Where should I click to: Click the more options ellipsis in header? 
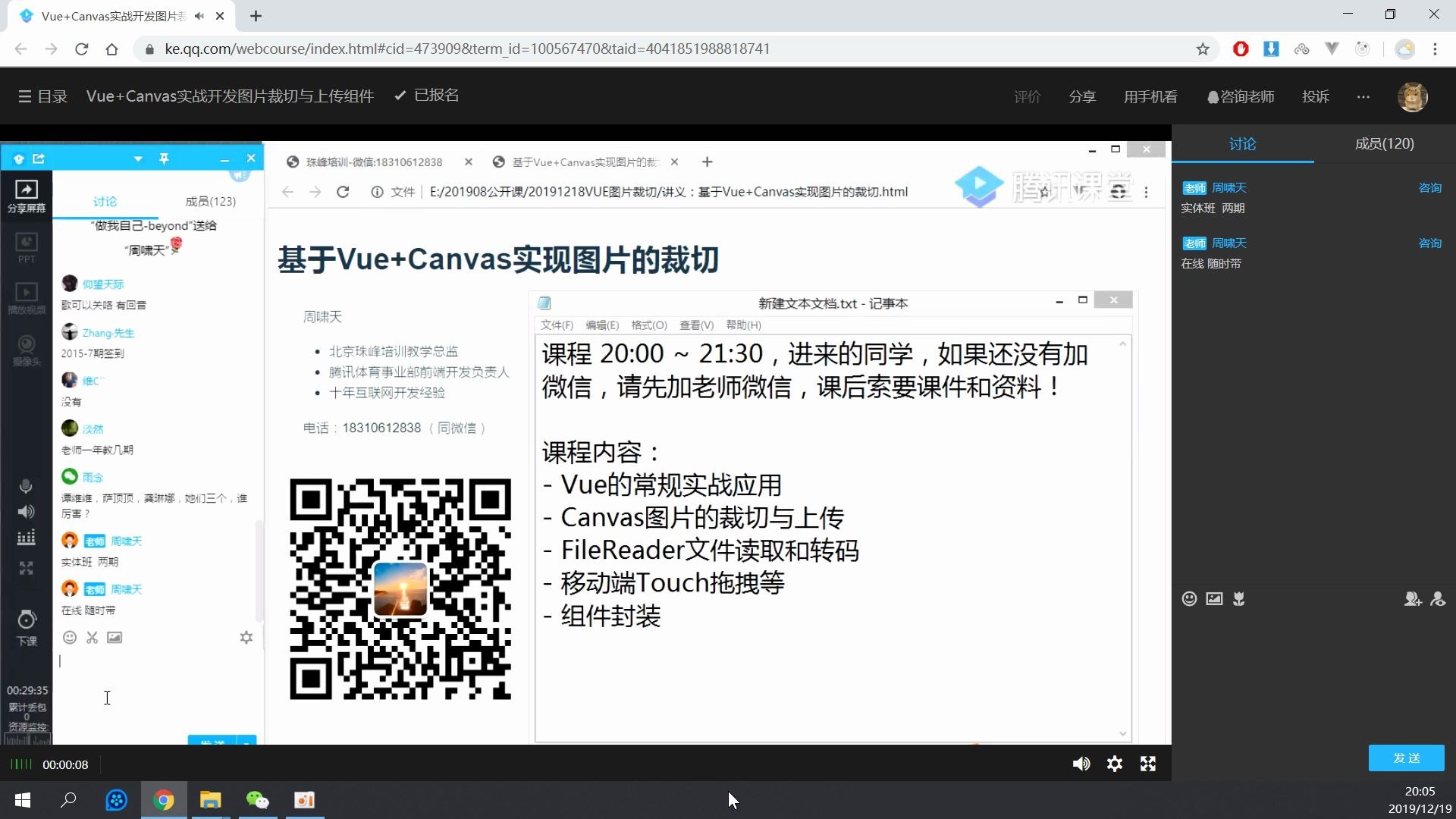1363,96
